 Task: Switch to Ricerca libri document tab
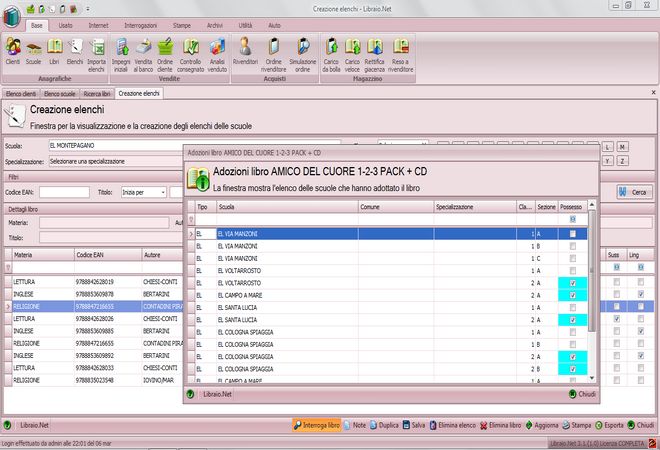(97, 94)
